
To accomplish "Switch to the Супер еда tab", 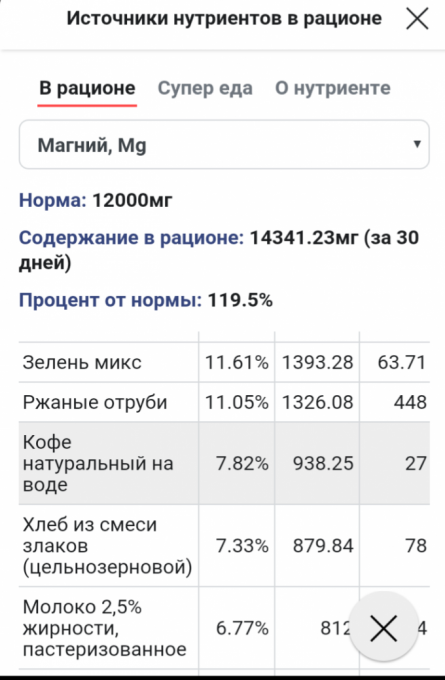I will click(205, 88).
